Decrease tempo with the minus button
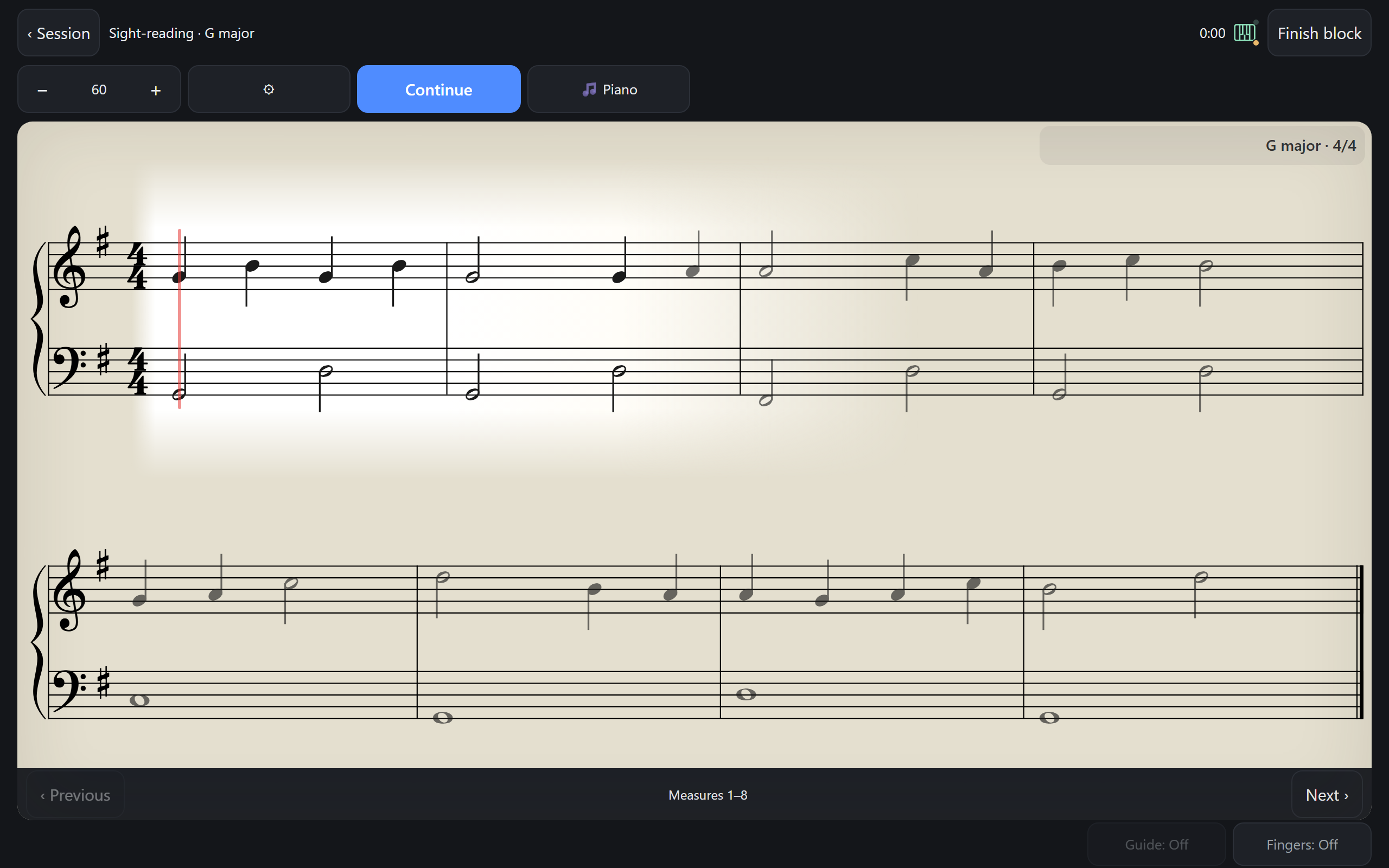This screenshot has height=868, width=1389. [x=42, y=90]
